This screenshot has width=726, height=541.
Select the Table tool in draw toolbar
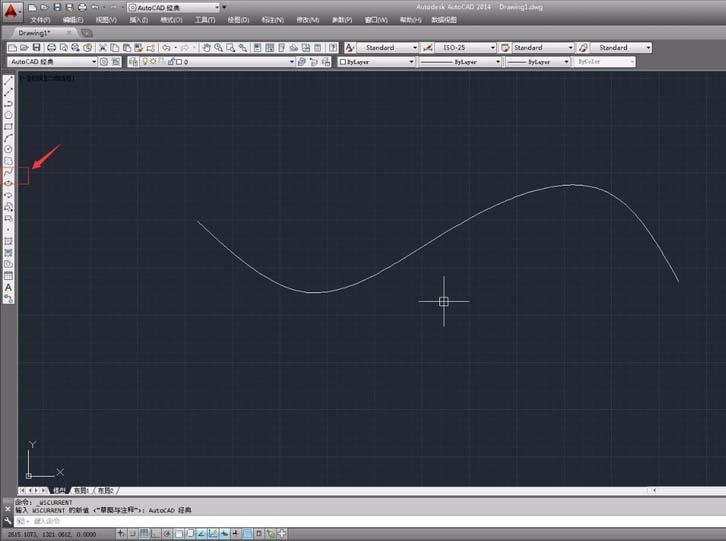8,276
